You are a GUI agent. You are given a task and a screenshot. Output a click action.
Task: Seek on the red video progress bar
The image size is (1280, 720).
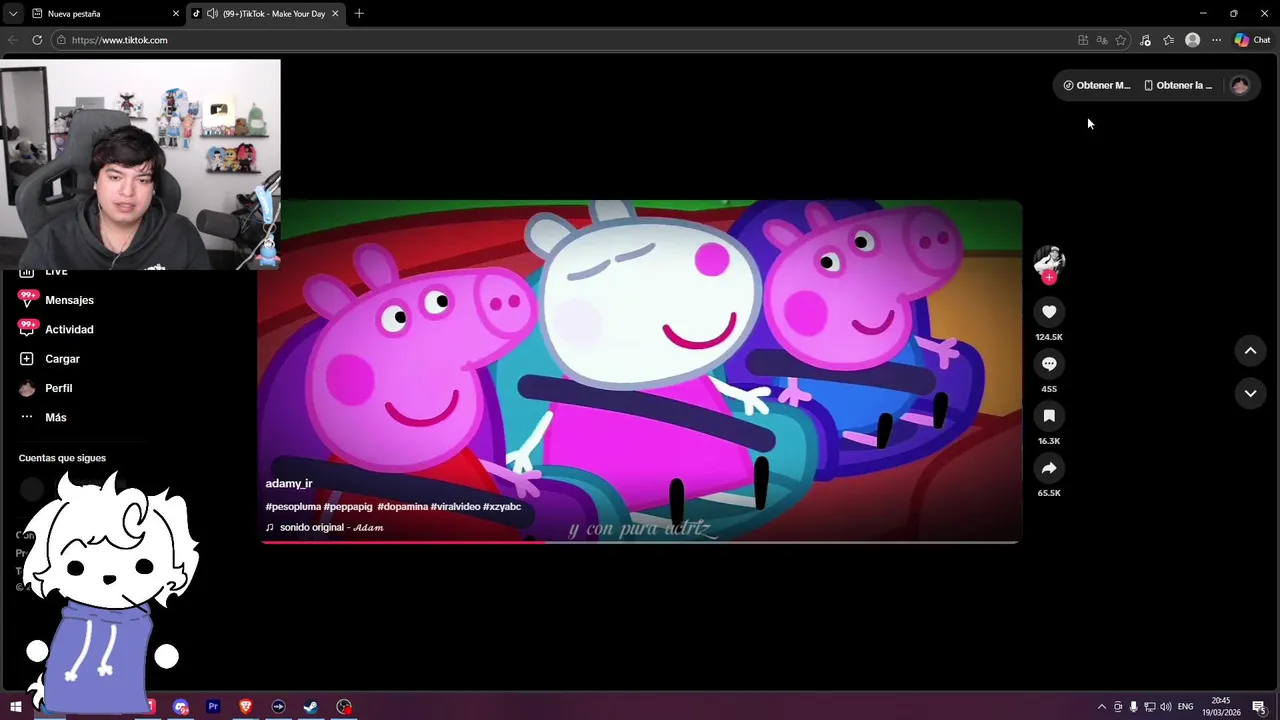pyautogui.click(x=640, y=542)
